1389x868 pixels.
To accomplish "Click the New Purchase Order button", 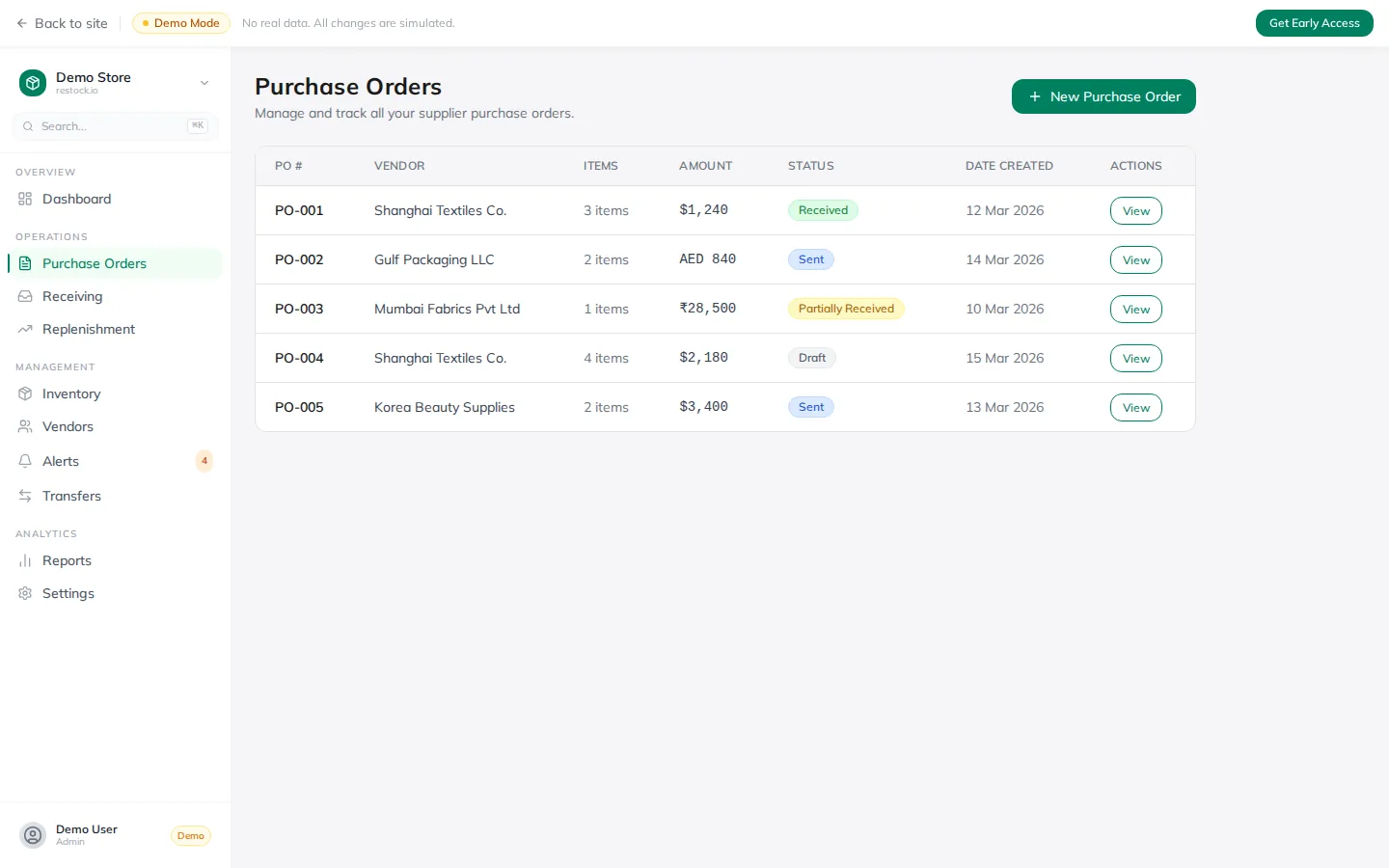I will (x=1103, y=96).
